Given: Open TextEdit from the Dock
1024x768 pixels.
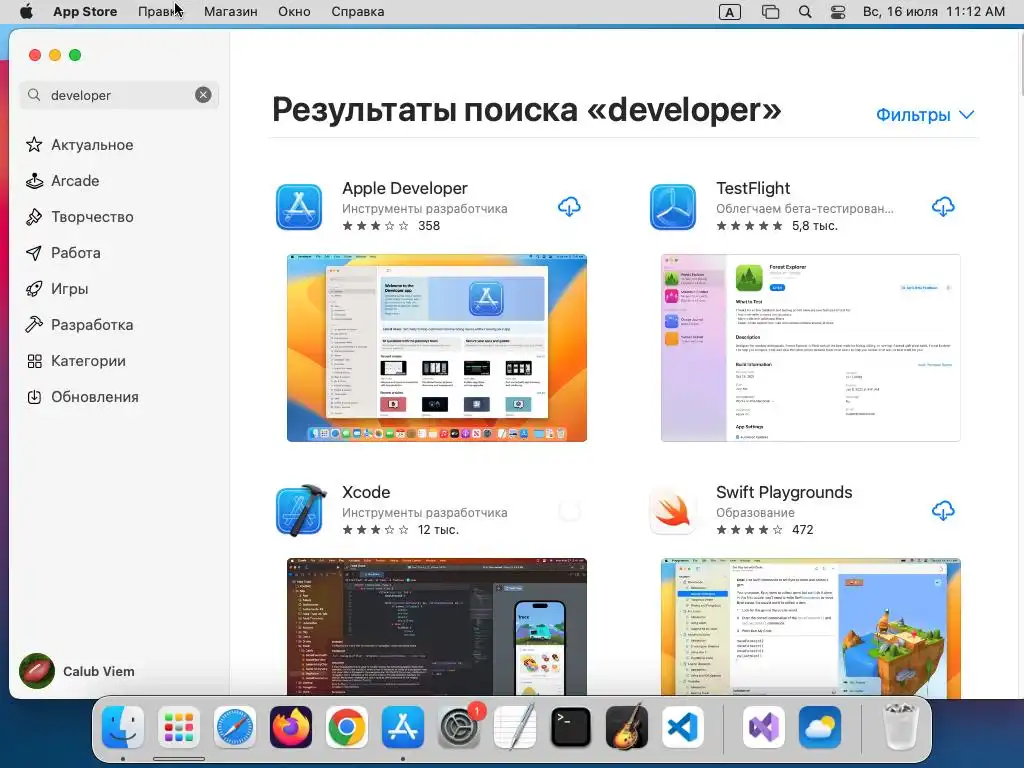Looking at the screenshot, I should (x=515, y=727).
